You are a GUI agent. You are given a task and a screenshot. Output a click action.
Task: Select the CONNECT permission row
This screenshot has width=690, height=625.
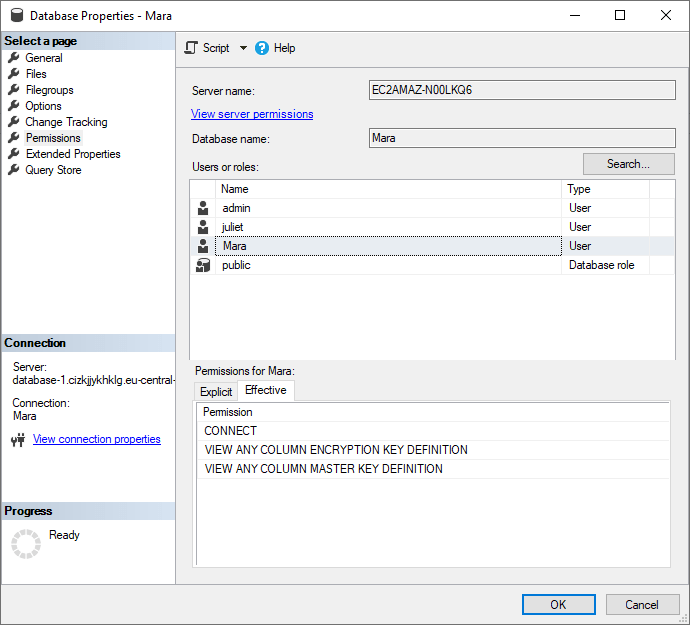coord(433,431)
